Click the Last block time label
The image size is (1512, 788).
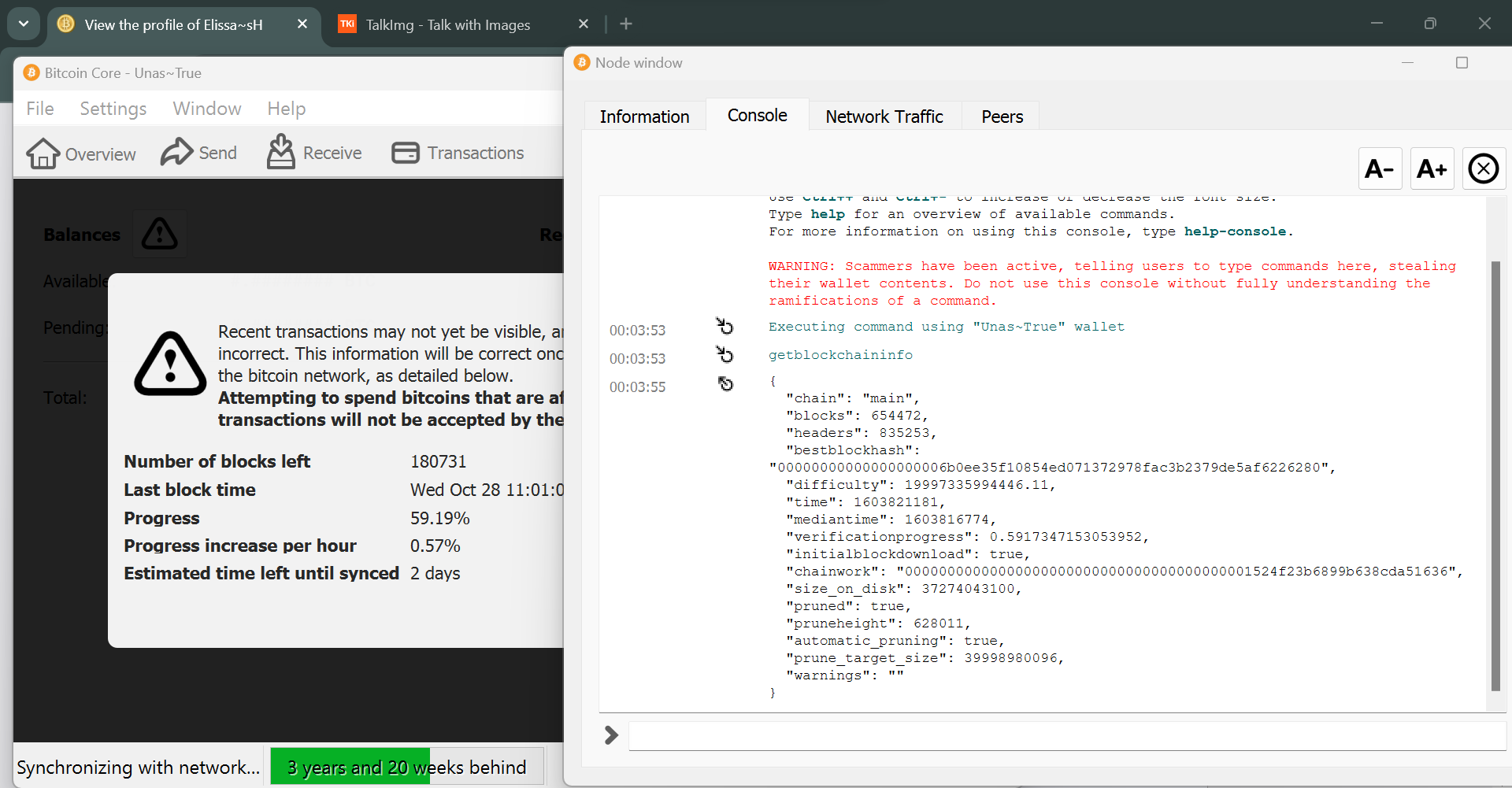[190, 490]
